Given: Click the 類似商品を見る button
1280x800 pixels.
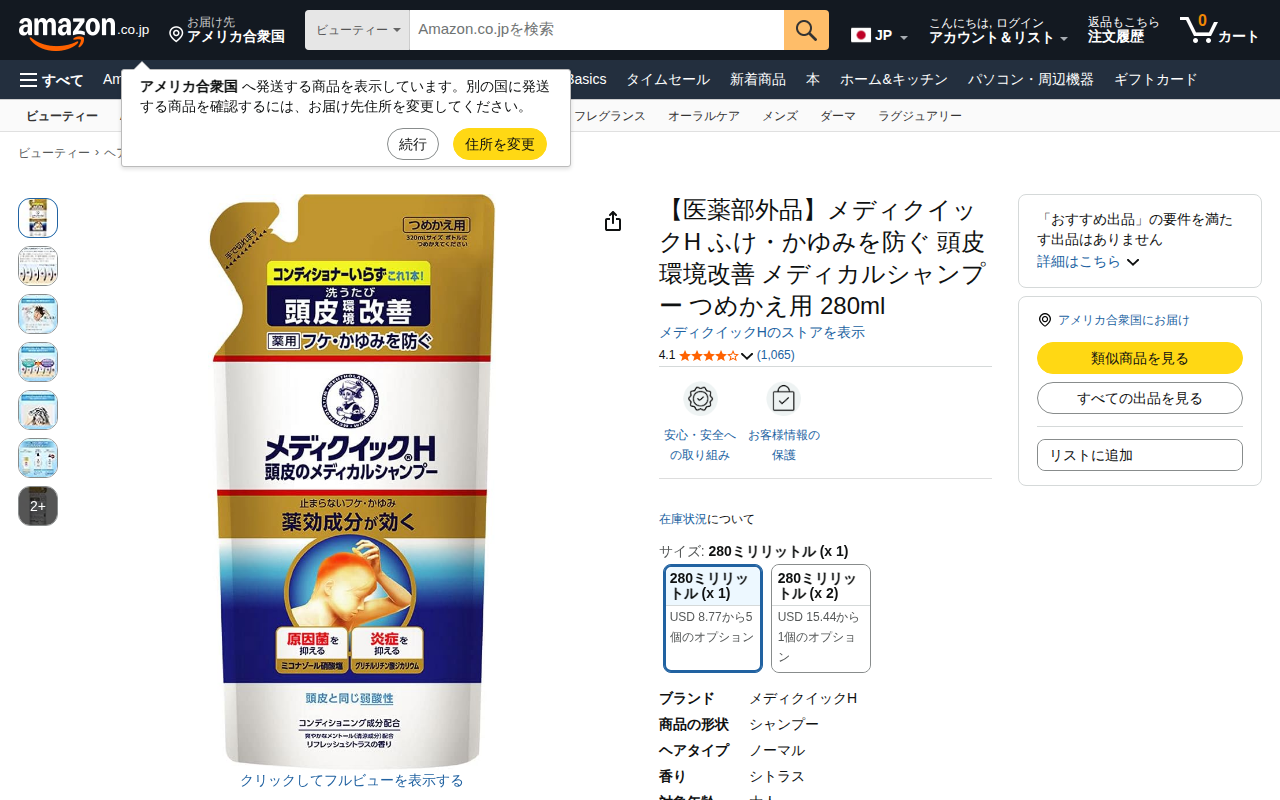Looking at the screenshot, I should 1140,358.
